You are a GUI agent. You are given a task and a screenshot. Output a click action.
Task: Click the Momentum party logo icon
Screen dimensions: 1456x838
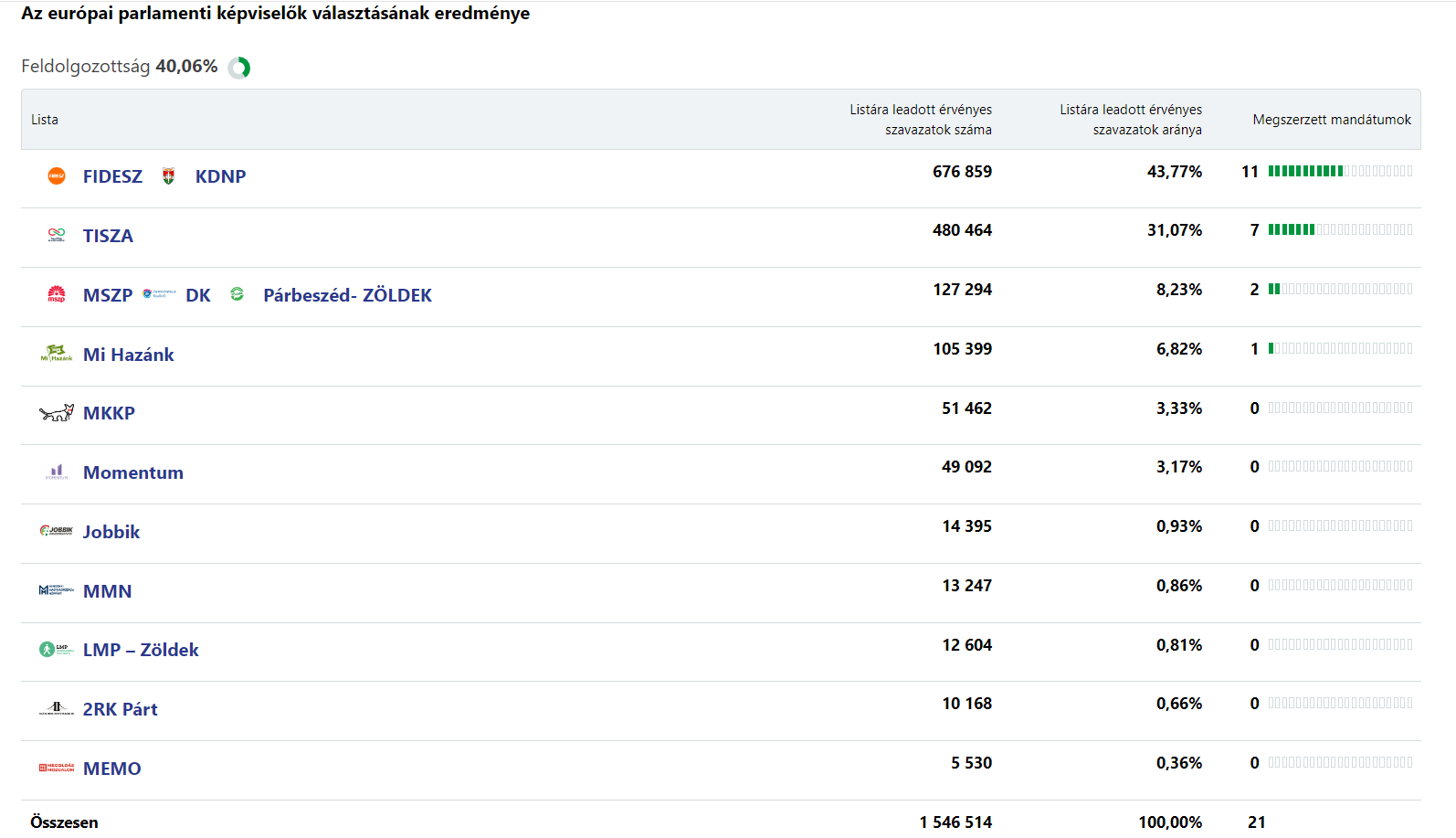(57, 472)
